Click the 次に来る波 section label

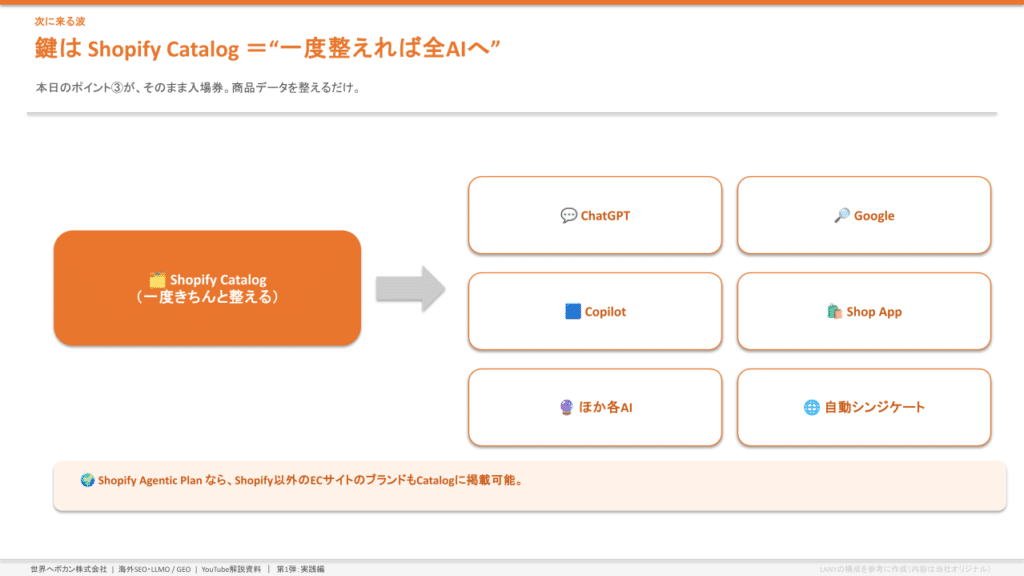(59, 22)
